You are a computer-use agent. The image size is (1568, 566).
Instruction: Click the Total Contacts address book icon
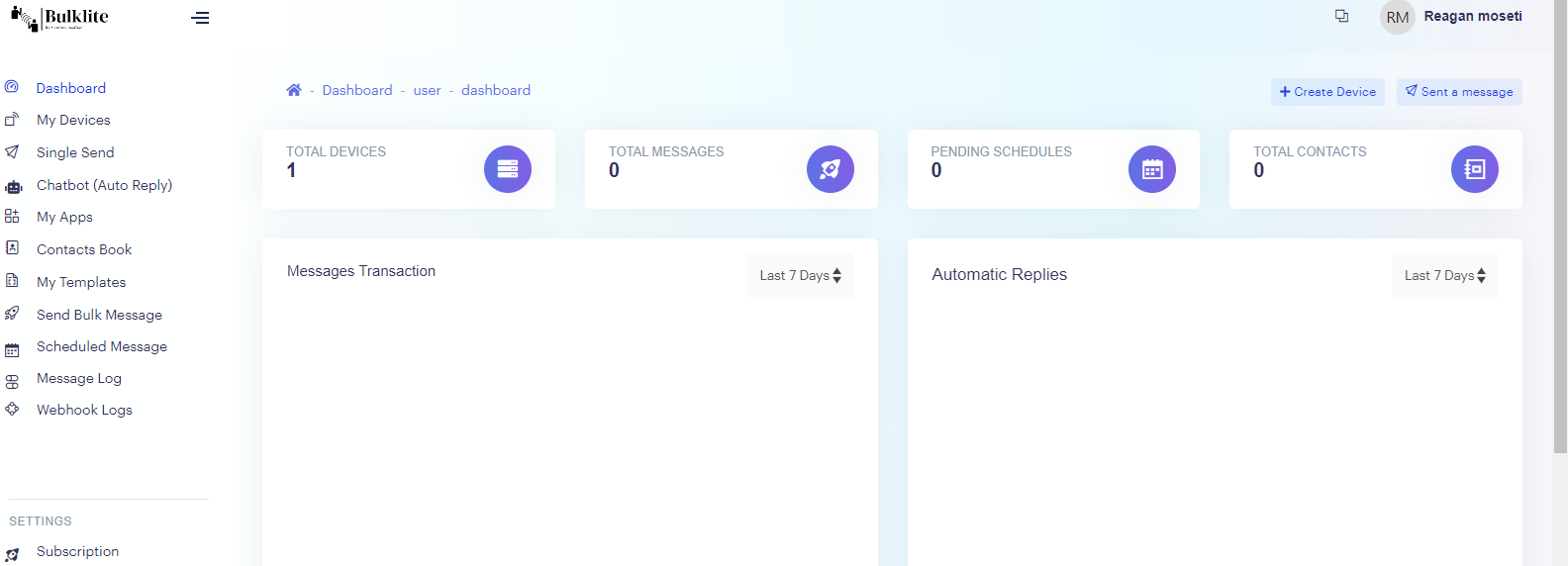click(x=1475, y=169)
